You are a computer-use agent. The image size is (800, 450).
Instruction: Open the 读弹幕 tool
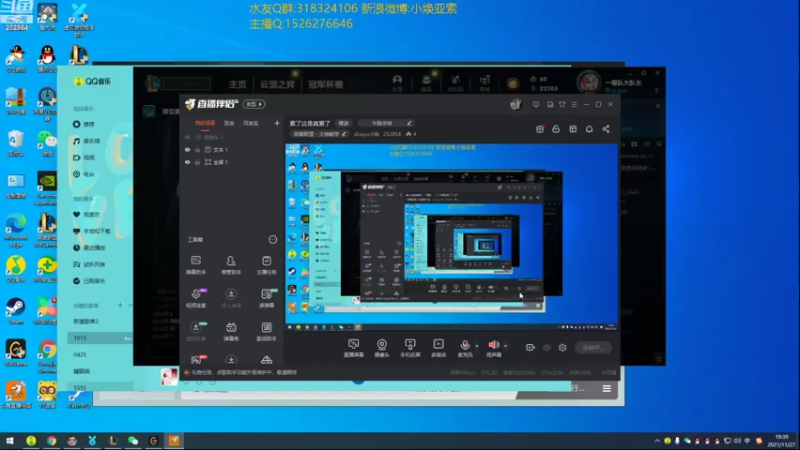tap(266, 298)
